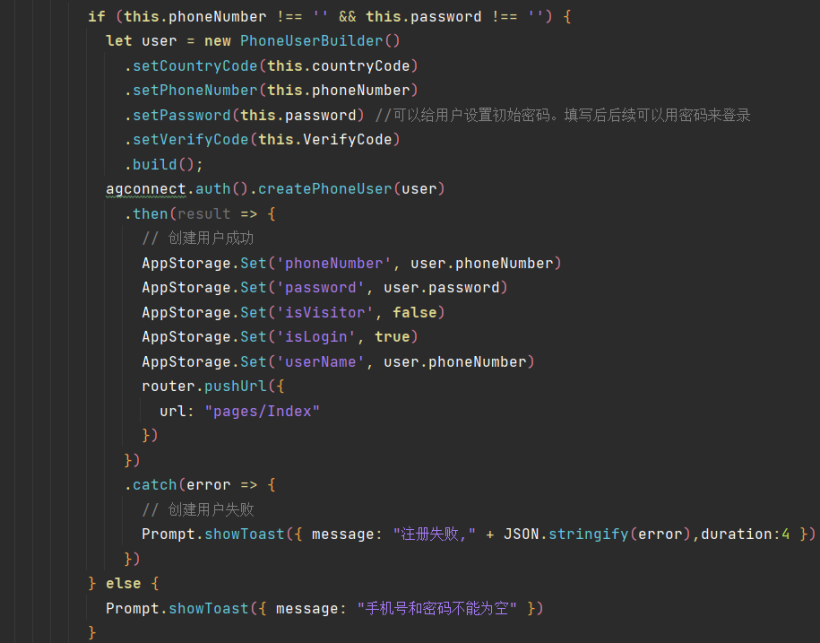Click the else keyword
Viewport: 820px width, 643px height.
click(123, 583)
